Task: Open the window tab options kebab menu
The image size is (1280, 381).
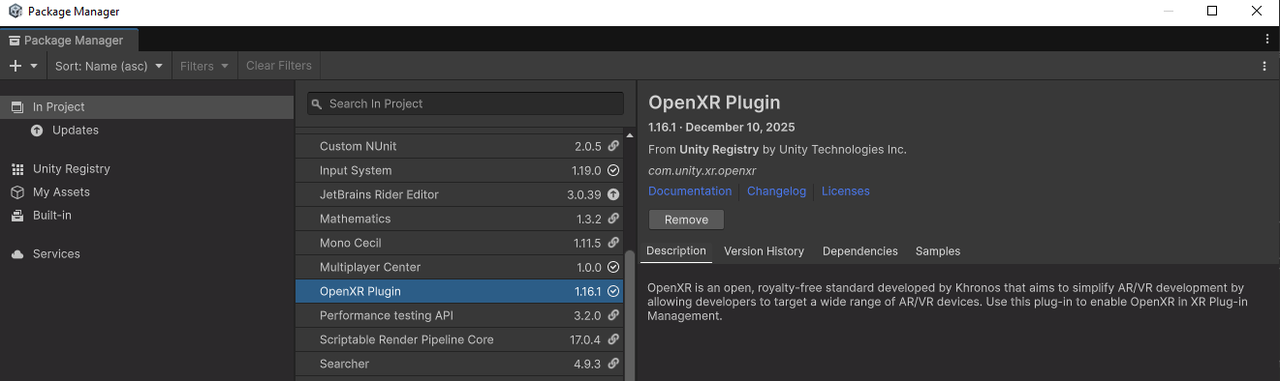Action: (1267, 39)
